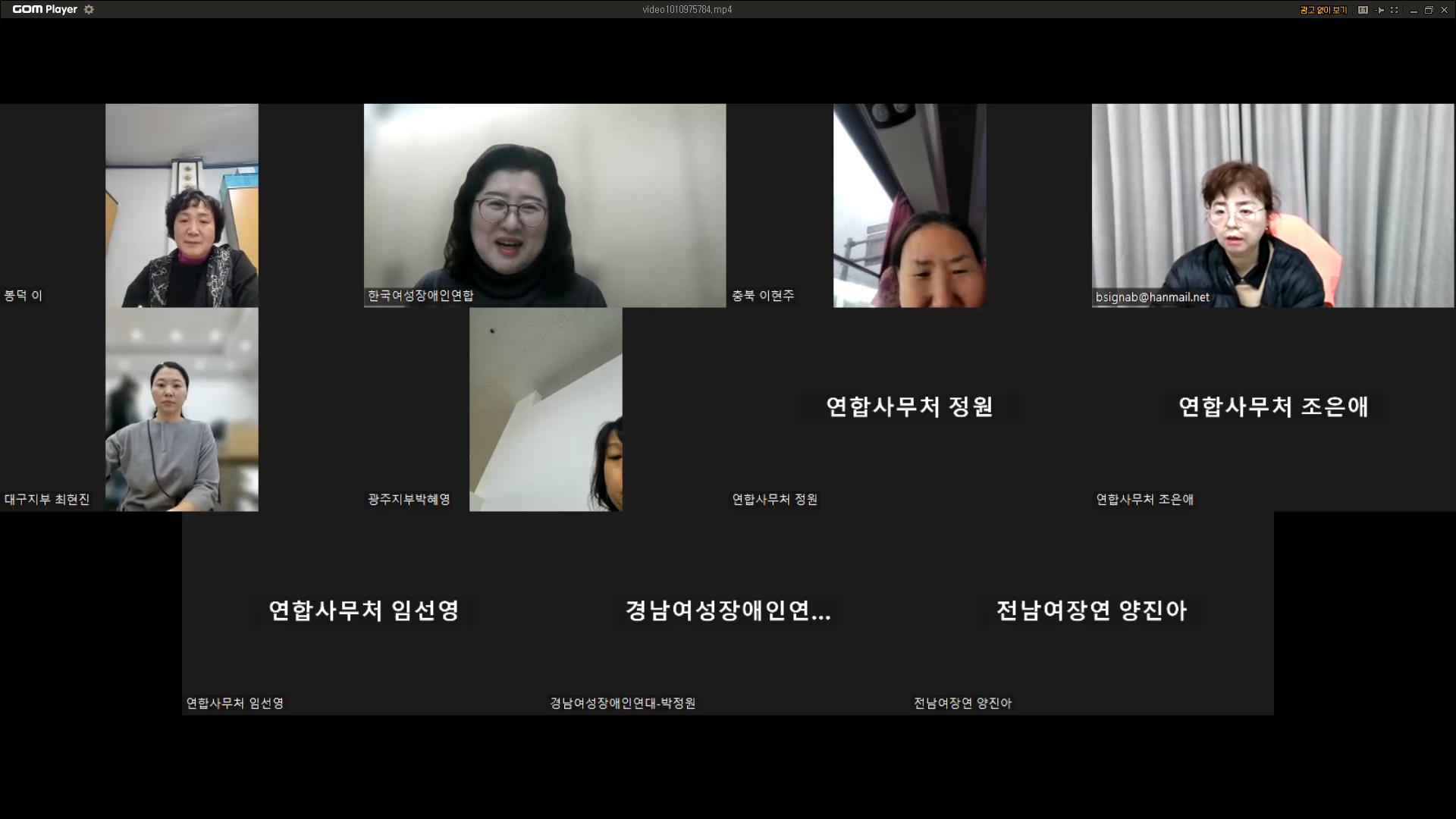Viewport: 1456px width, 819px height.
Task: Toggle the always-on-top pin icon
Action: point(1379,10)
